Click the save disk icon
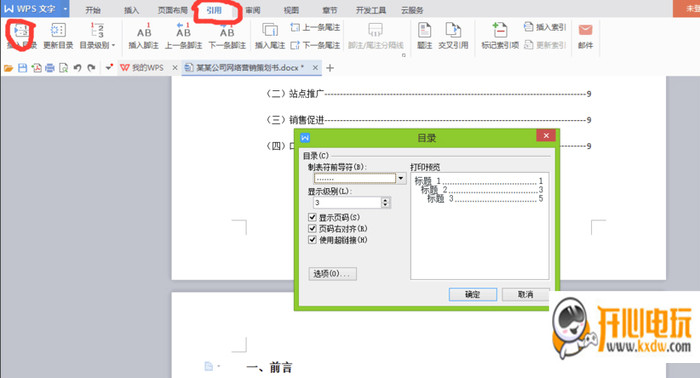Image resolution: width=700 pixels, height=378 pixels. point(23,68)
